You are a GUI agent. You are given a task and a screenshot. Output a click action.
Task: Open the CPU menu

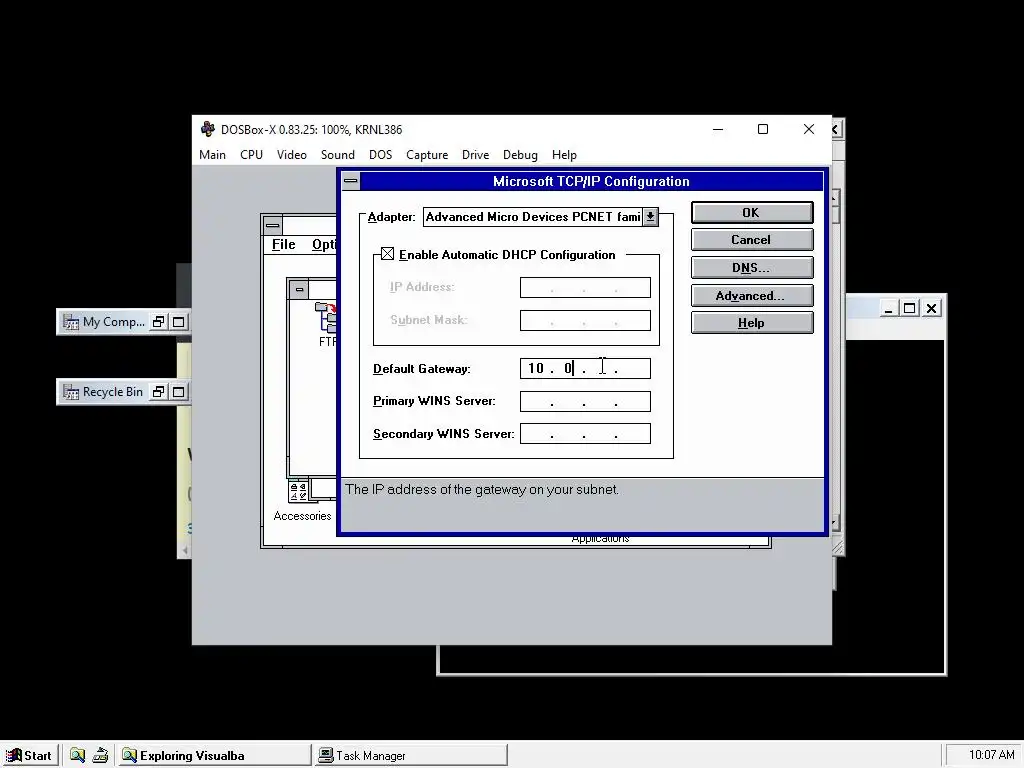(251, 155)
